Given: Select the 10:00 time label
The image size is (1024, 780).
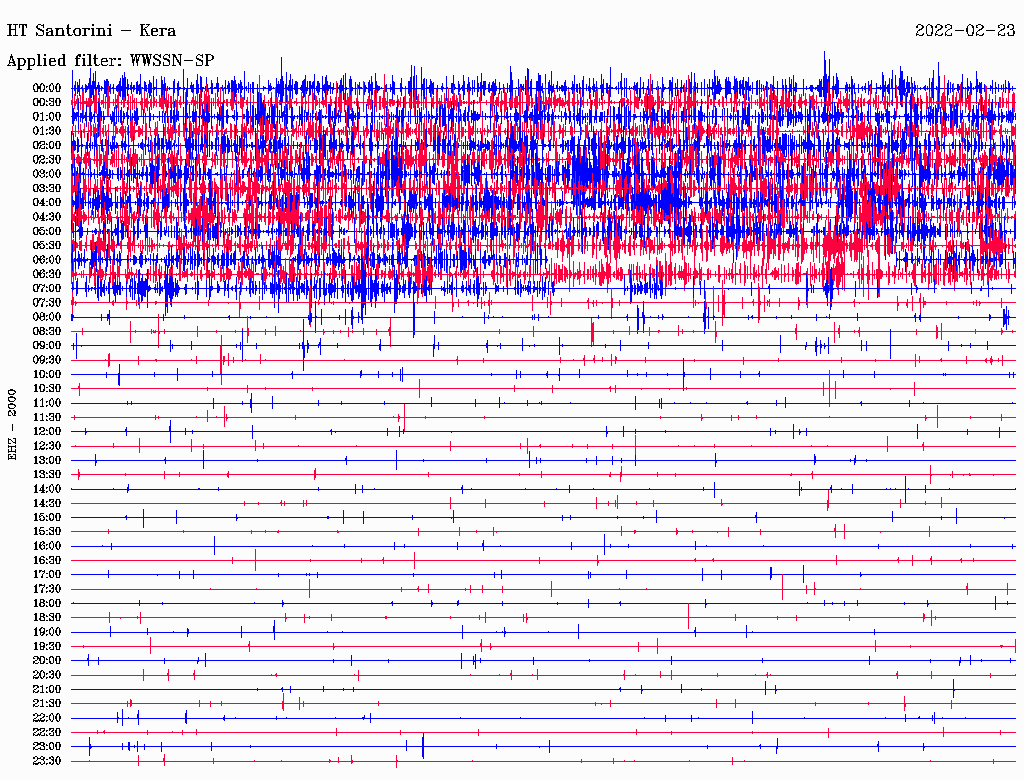Looking at the screenshot, I should click(47, 375).
